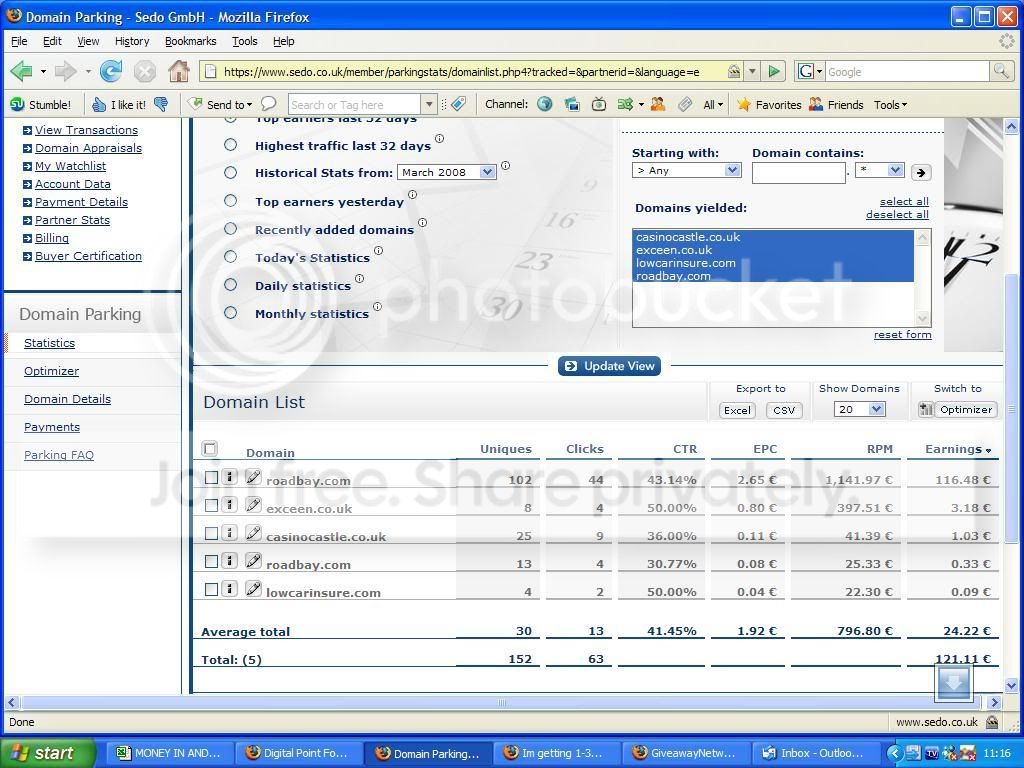The width and height of the screenshot is (1024, 768).
Task: Click the security padlock in the status bar
Action: pyautogui.click(x=992, y=722)
